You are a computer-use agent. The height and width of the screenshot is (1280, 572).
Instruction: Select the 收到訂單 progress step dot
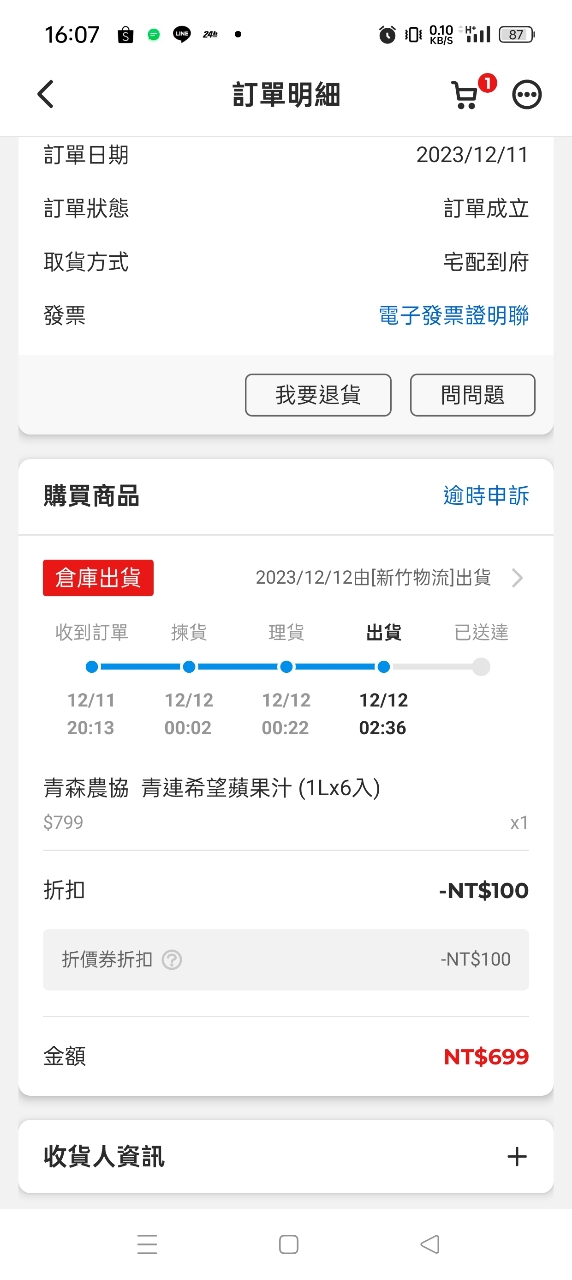pyautogui.click(x=92, y=667)
